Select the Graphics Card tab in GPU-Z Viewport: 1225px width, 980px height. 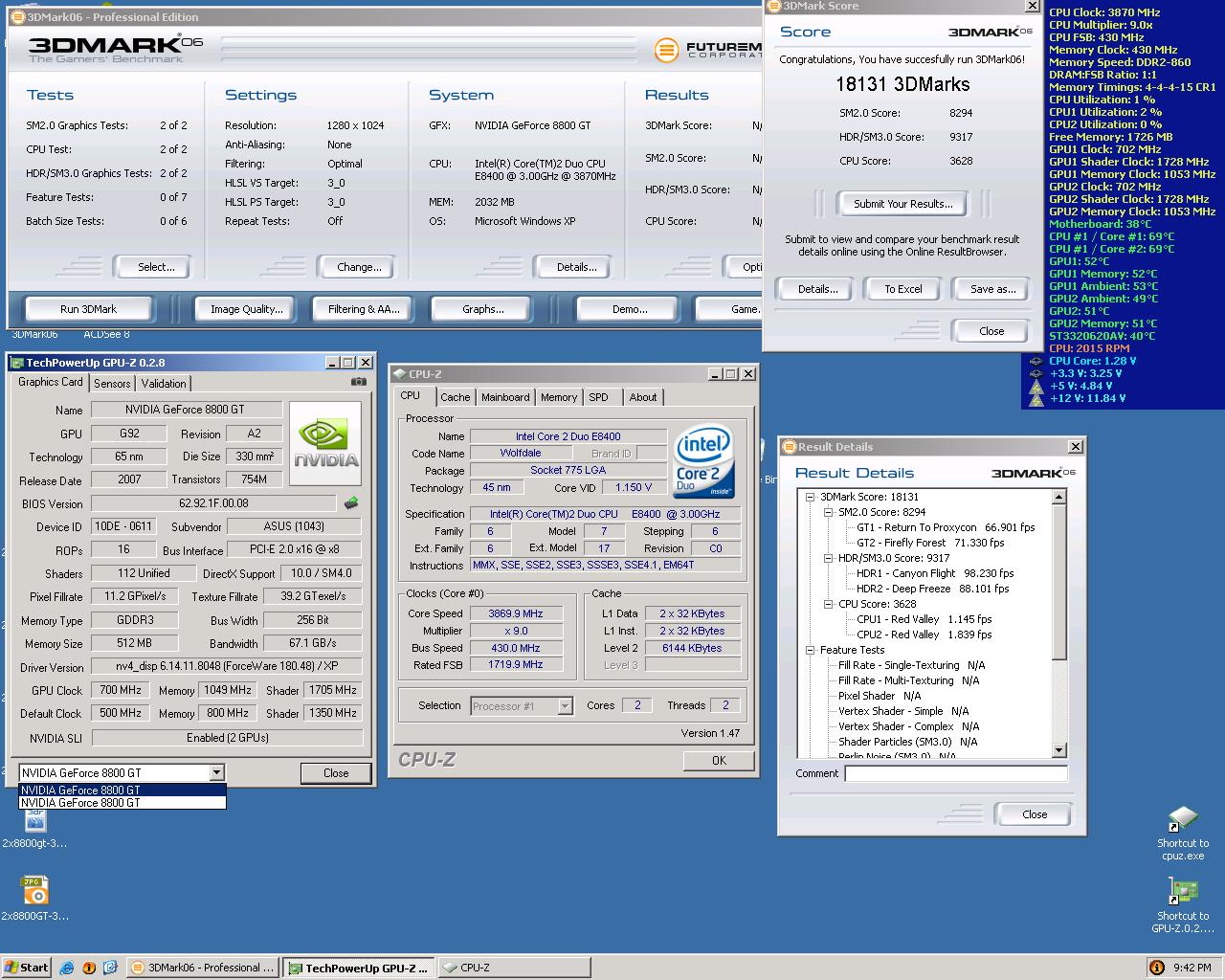pos(51,382)
